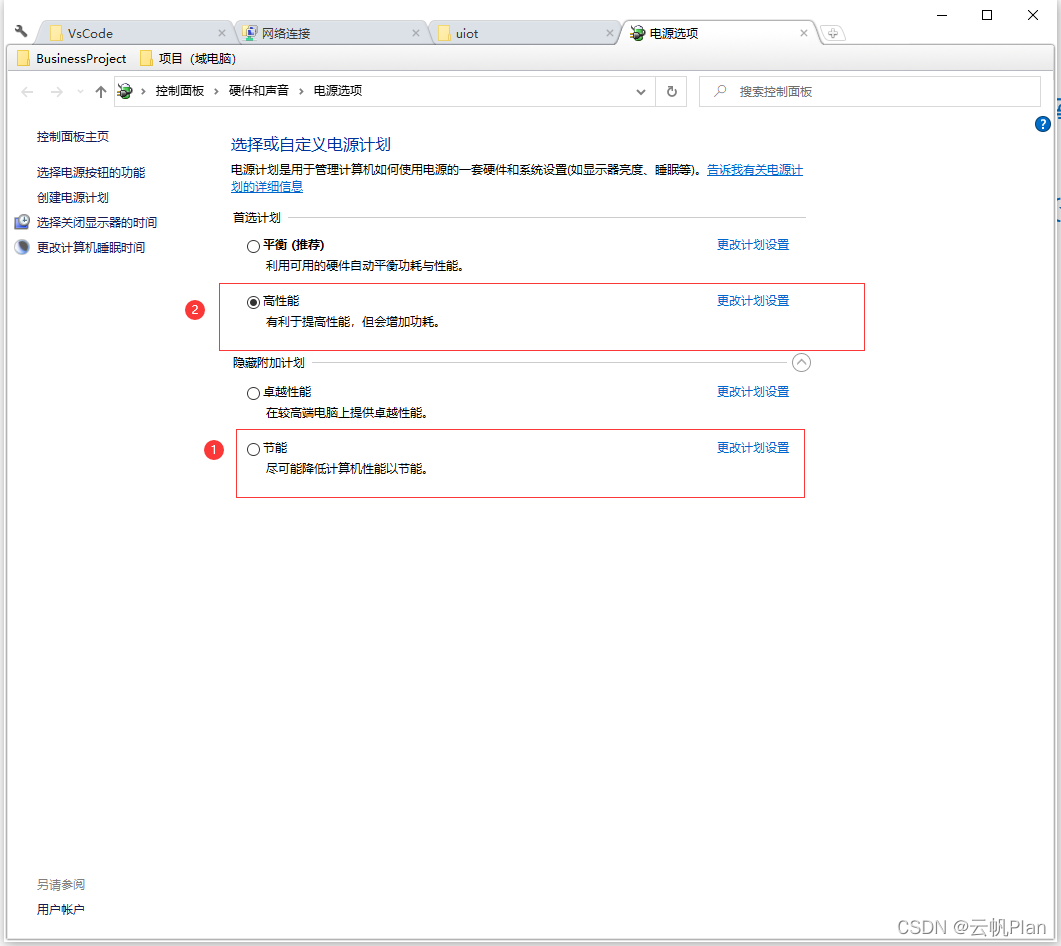Refresh the control panel page
The height and width of the screenshot is (946, 1061).
click(x=671, y=91)
